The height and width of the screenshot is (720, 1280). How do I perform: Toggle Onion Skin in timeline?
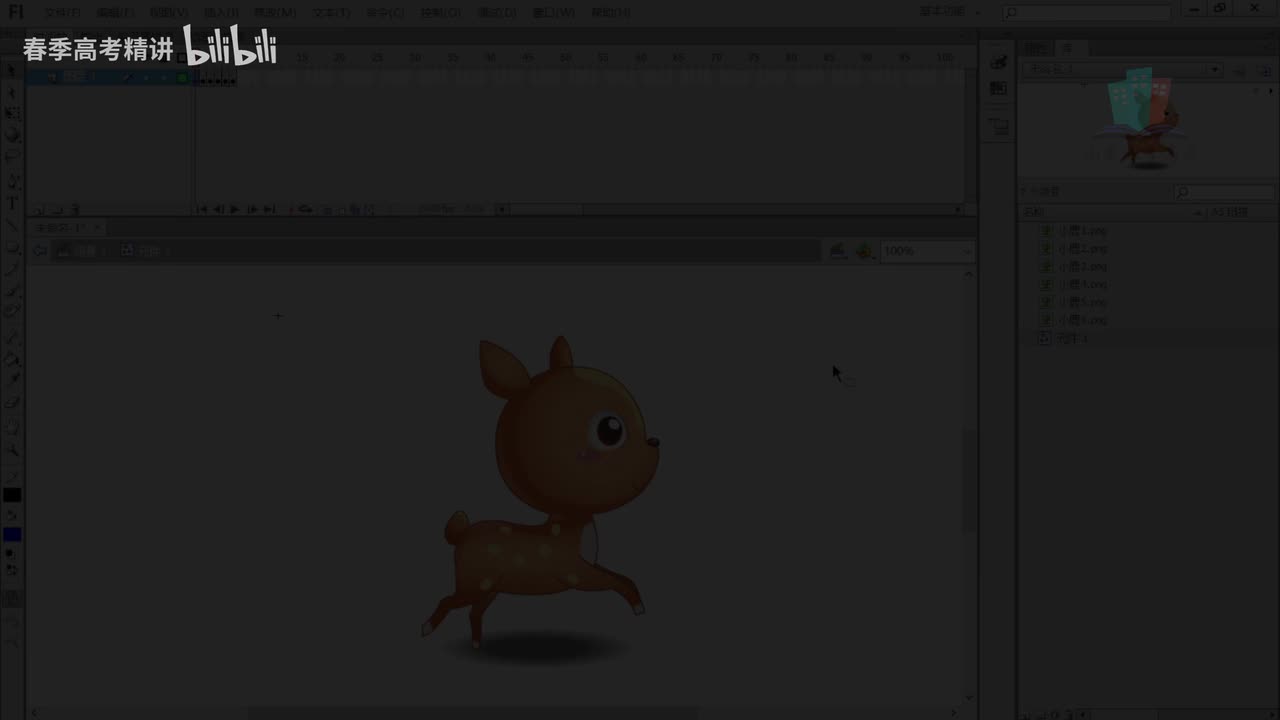[x=326, y=210]
